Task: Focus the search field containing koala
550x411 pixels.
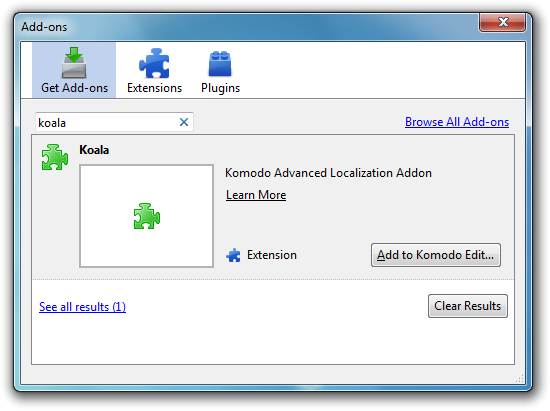Action: click(x=114, y=122)
